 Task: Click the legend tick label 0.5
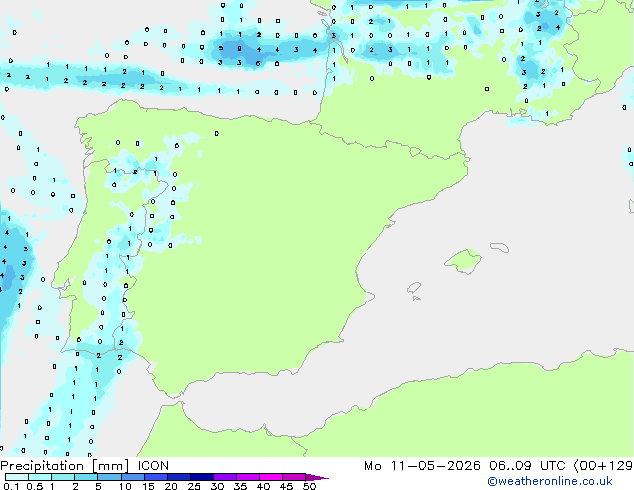click(35, 486)
